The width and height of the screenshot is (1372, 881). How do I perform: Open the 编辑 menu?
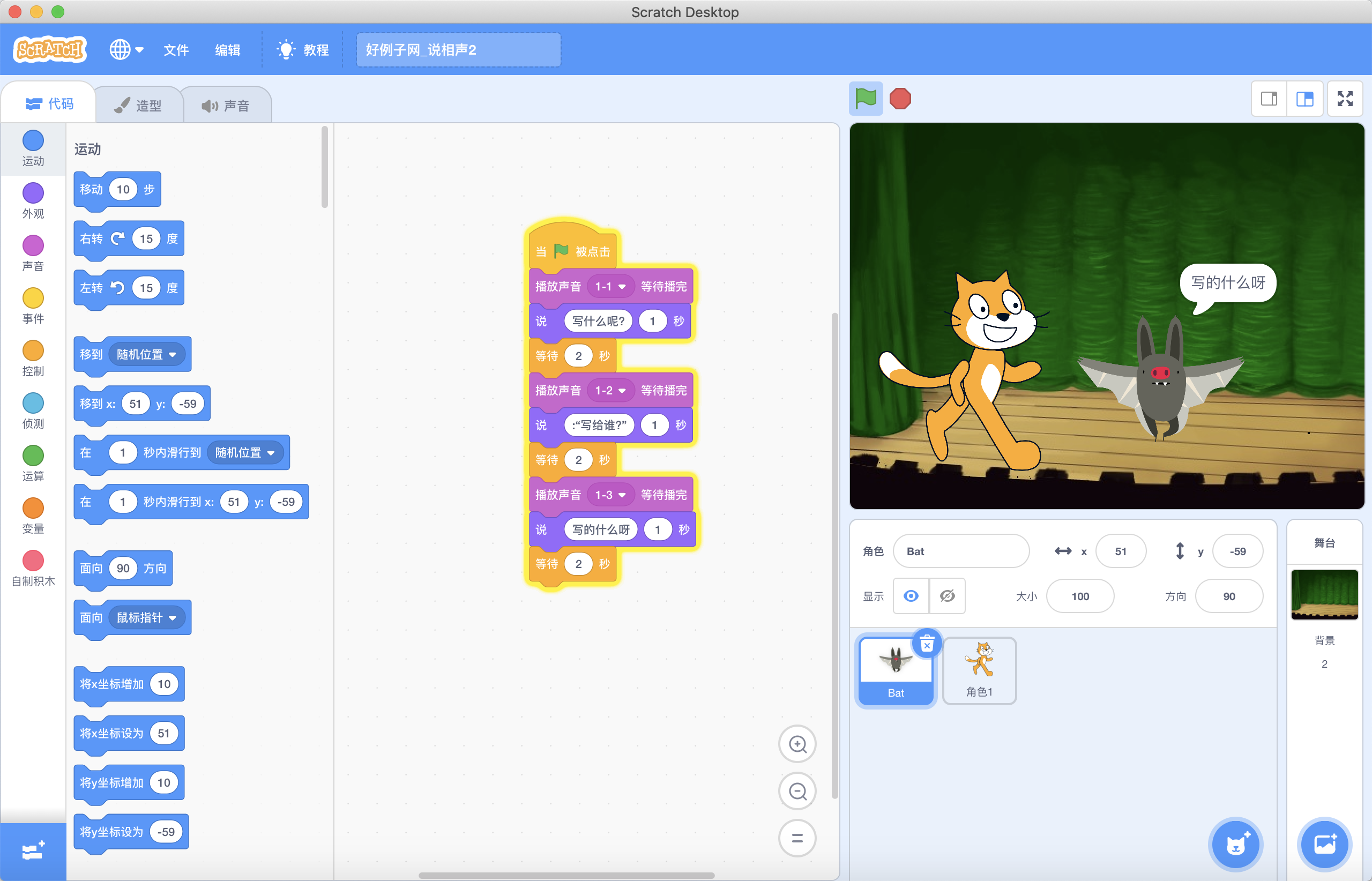[227, 50]
